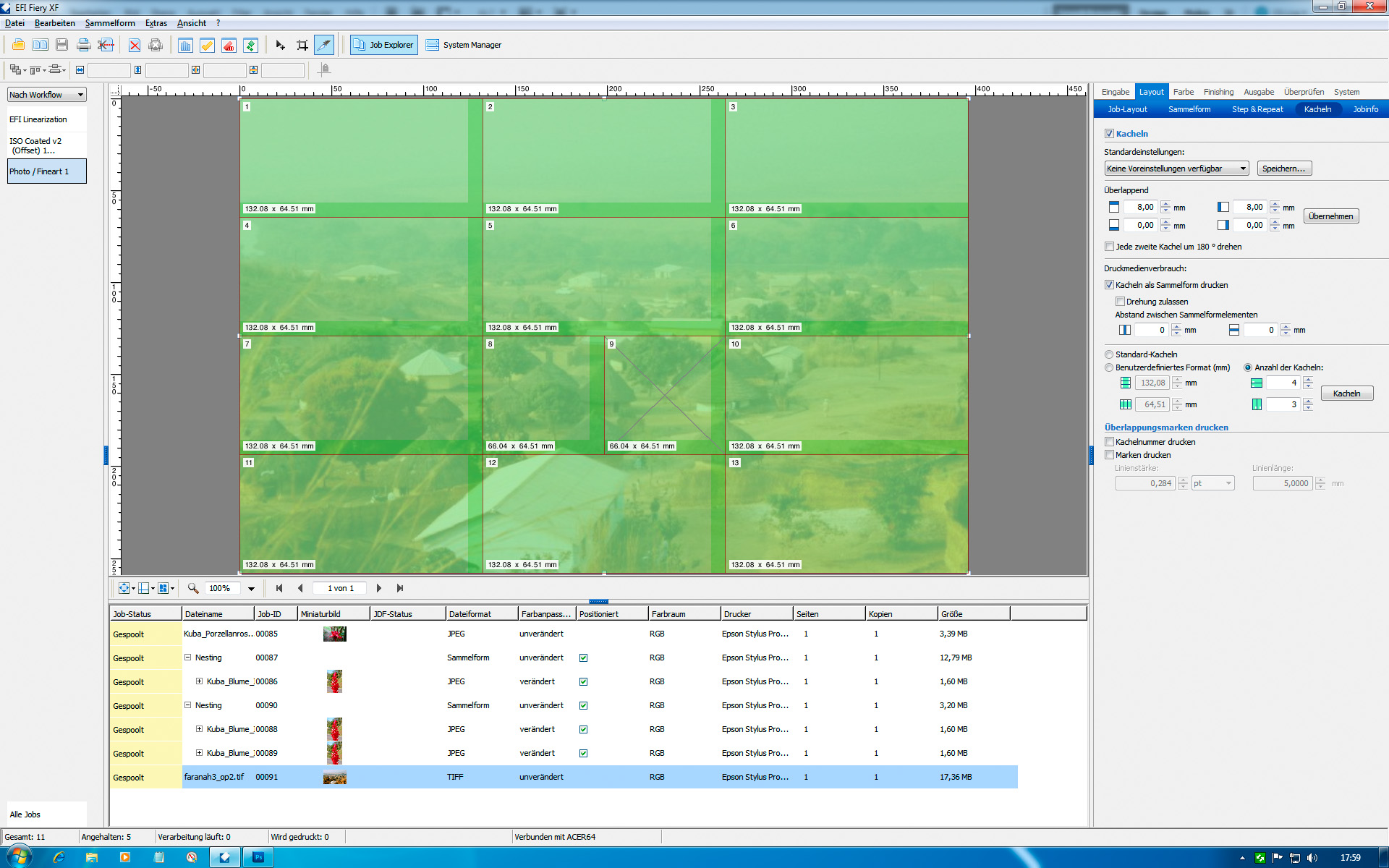
Task: Select the crop tool icon
Action: point(302,45)
